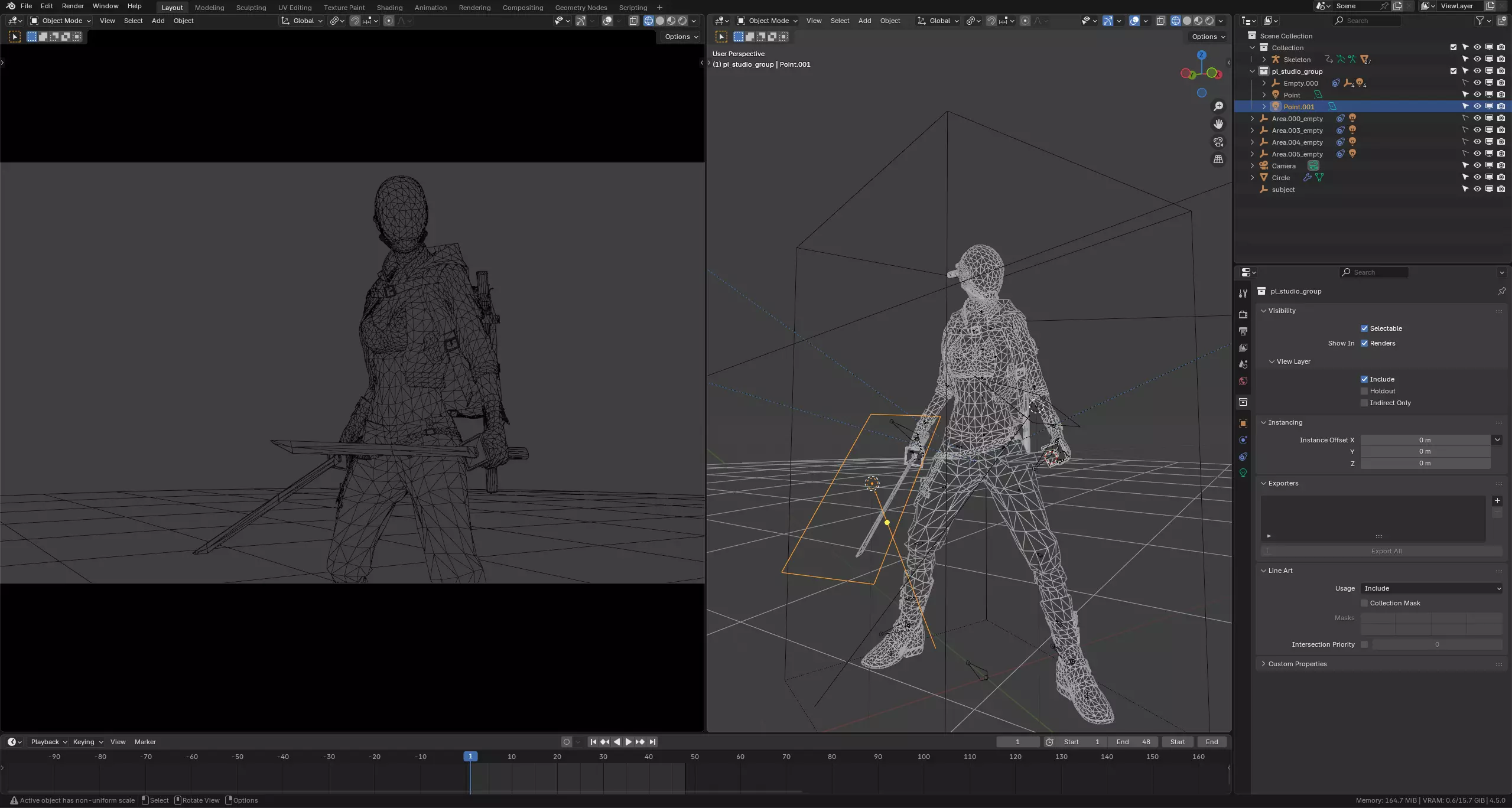Viewport: 1512px width, 808px height.
Task: Click the Play animation button
Action: 628,742
